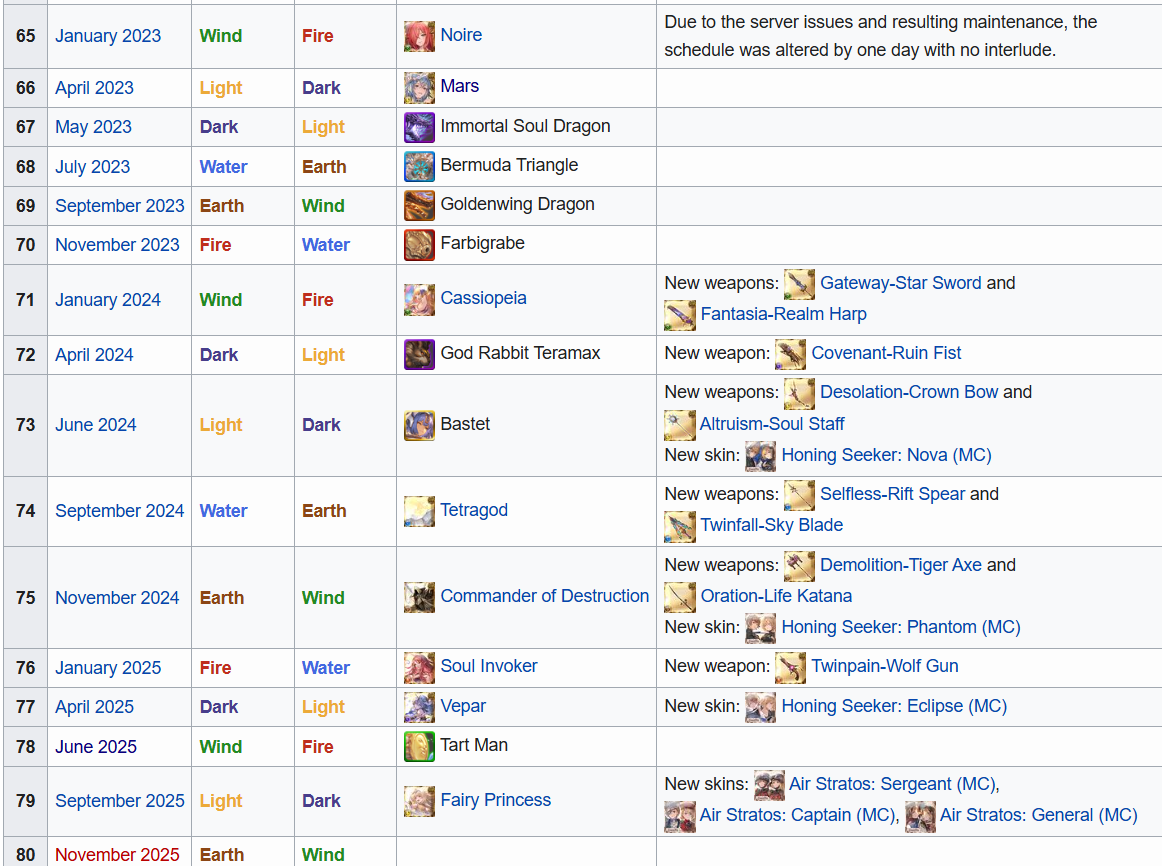Viewport: 1162px width, 866px height.
Task: Click the Honing Seeker: Eclipse skin icon
Action: coord(760,707)
